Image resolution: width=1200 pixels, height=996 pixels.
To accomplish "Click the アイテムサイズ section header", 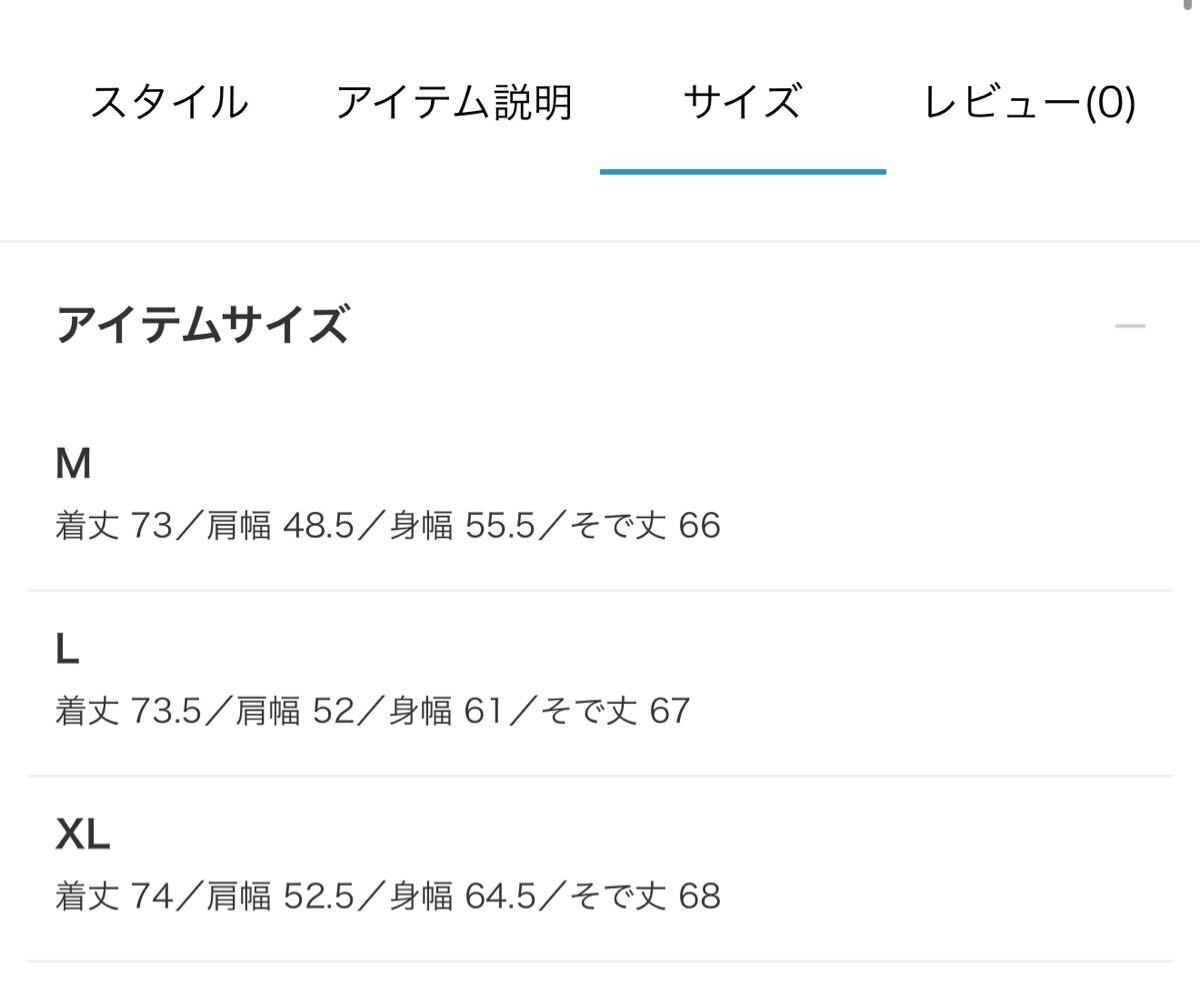I will click(202, 326).
